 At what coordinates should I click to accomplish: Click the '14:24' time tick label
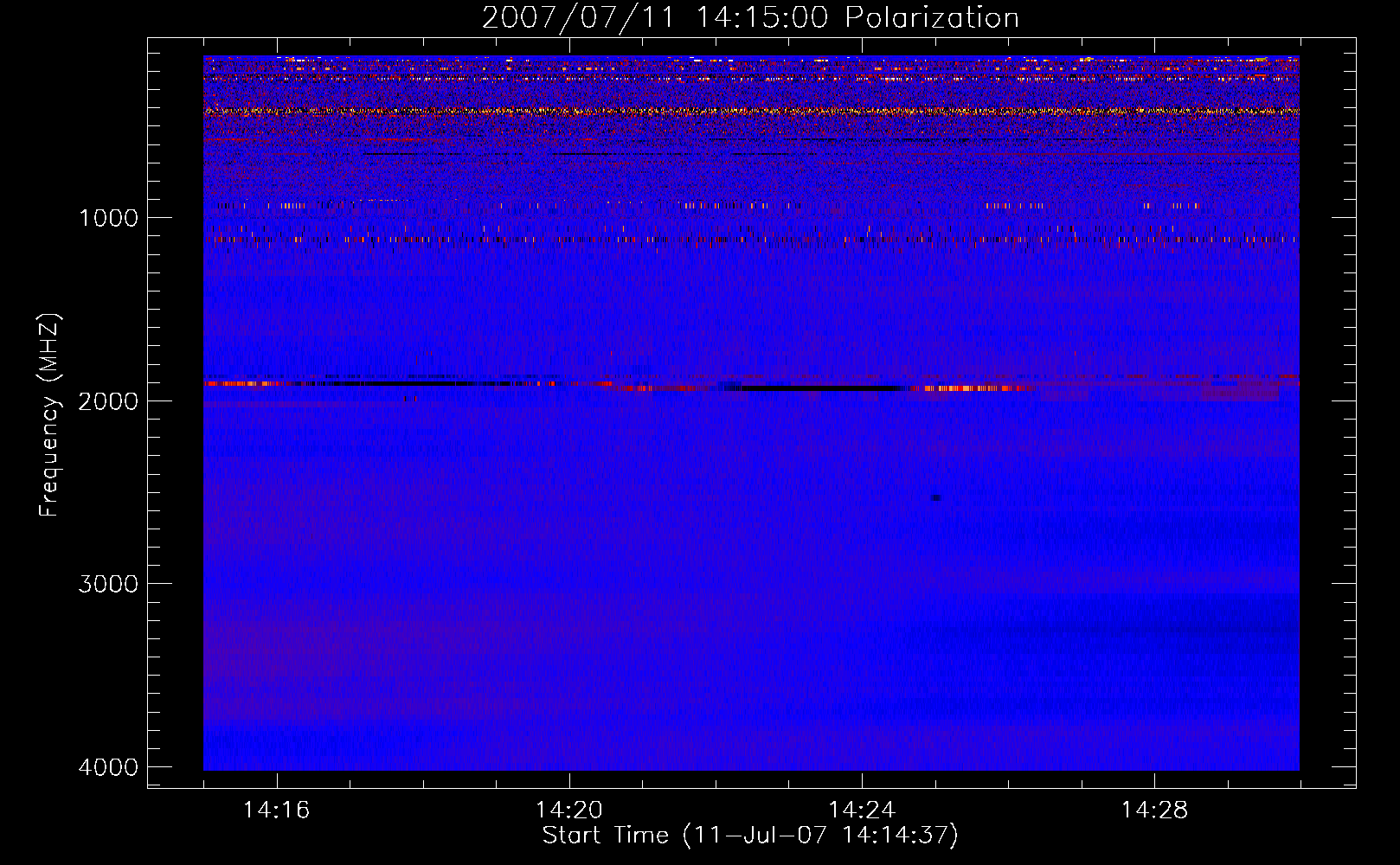(862, 811)
